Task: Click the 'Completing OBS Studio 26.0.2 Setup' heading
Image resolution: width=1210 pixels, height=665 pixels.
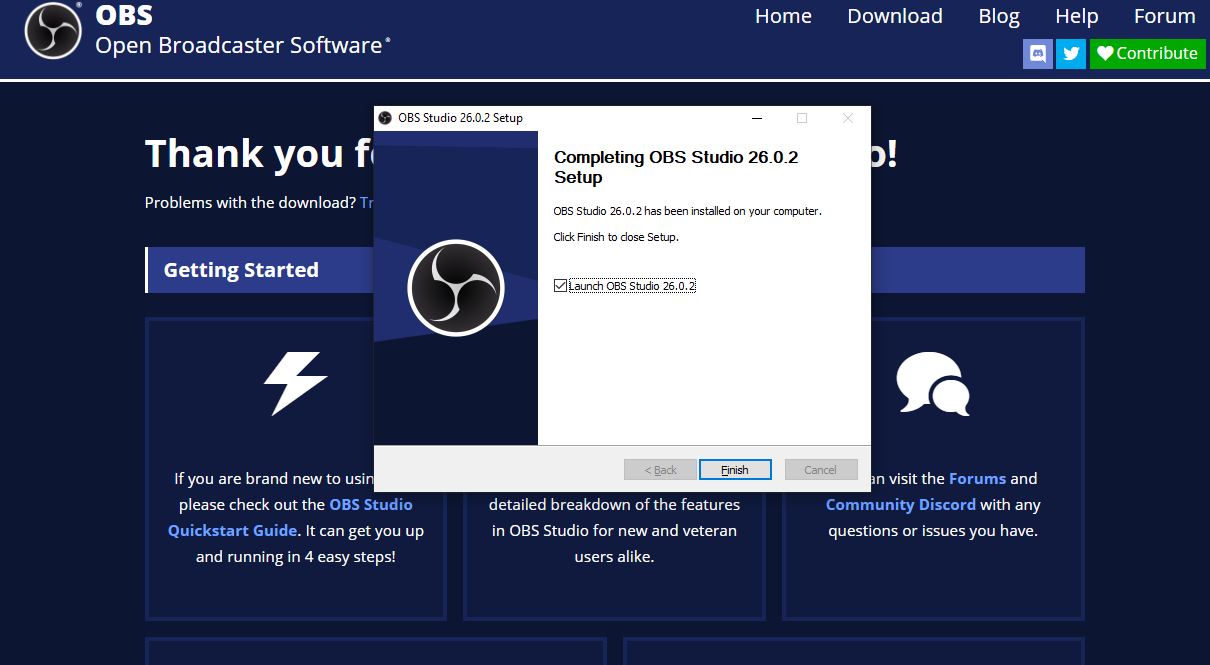Action: 676,167
